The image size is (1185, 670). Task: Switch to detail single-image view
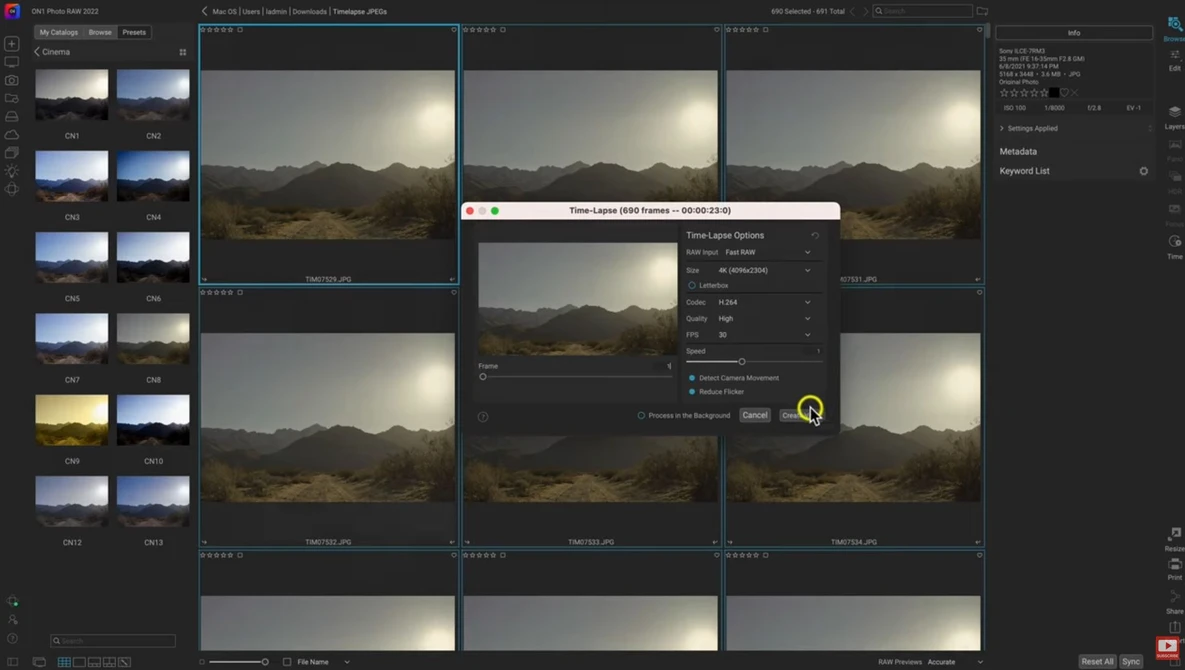79,662
